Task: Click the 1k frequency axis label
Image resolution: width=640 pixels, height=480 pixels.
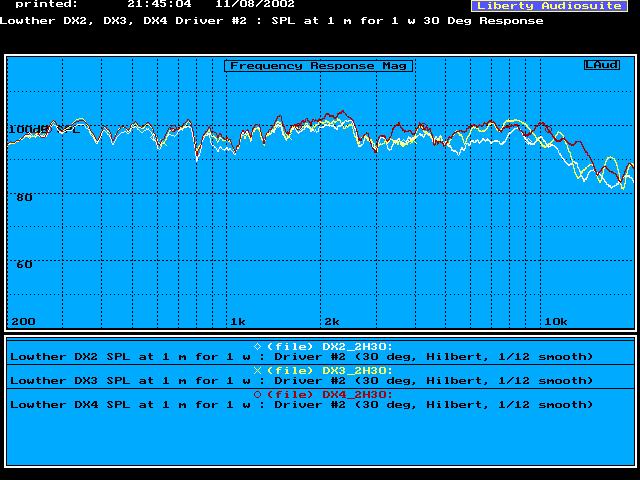Action: (238, 322)
